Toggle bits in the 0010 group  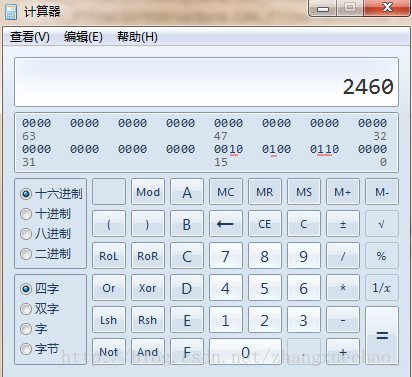228,149
